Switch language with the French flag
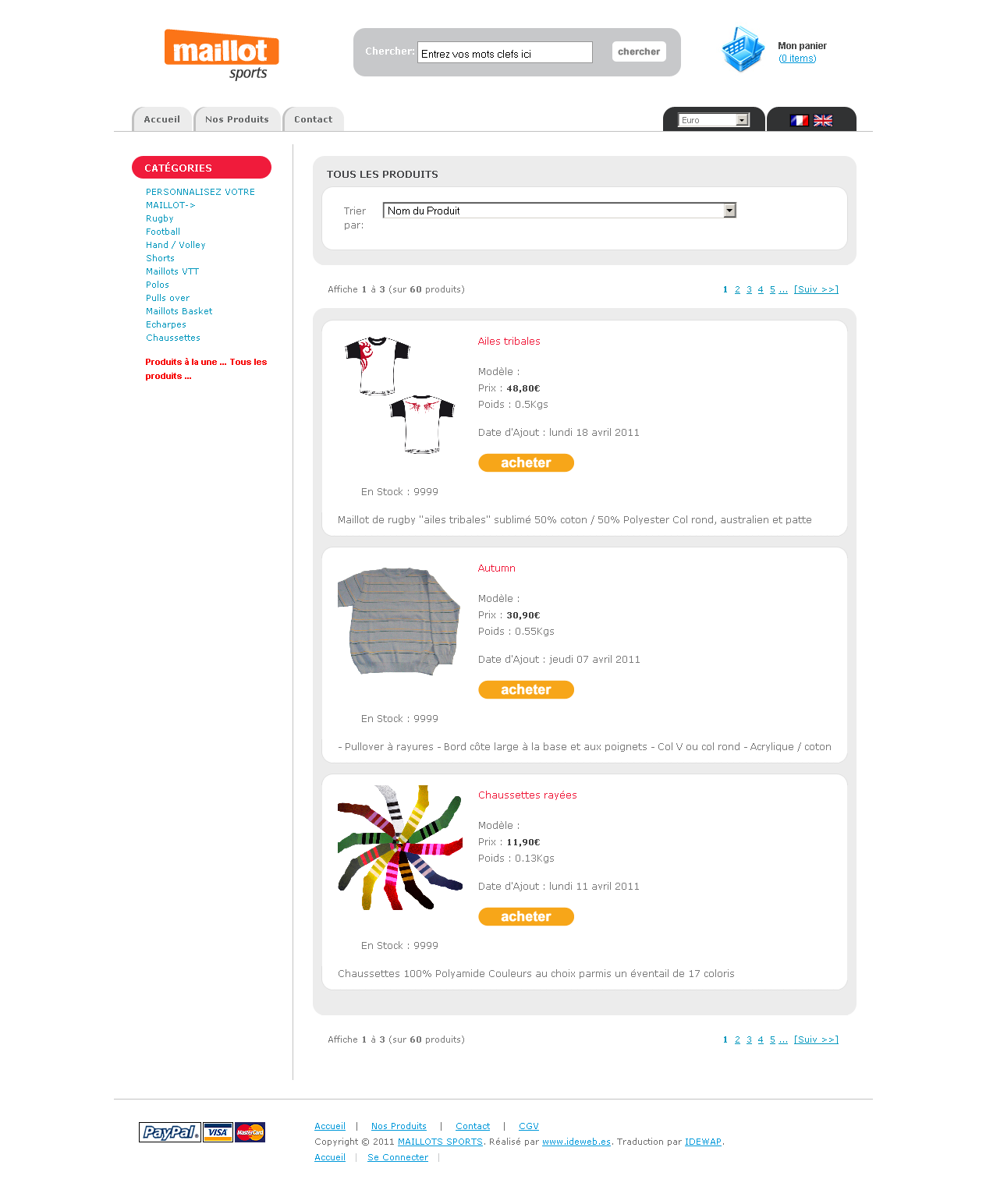 (799, 120)
